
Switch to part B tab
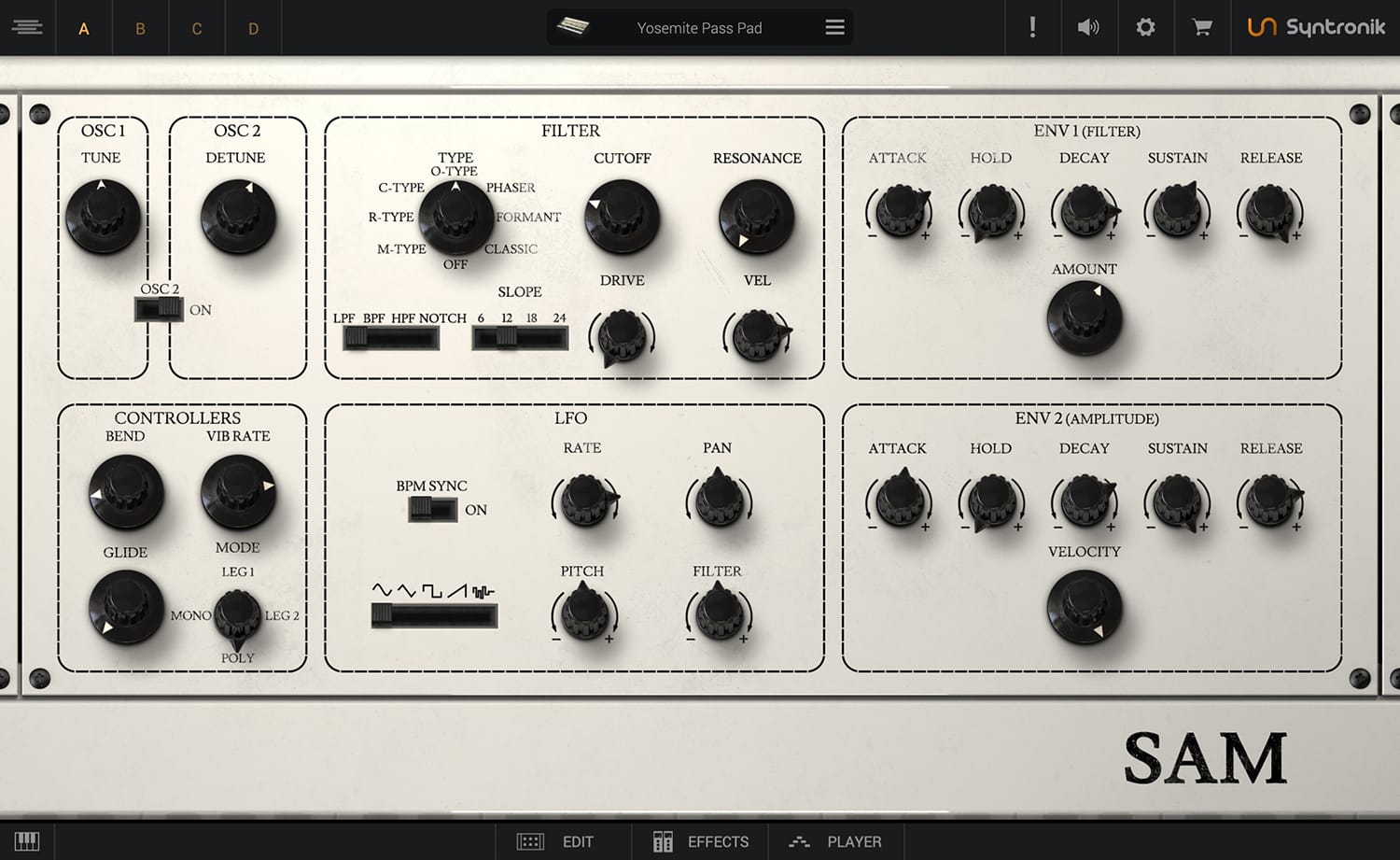pos(140,29)
